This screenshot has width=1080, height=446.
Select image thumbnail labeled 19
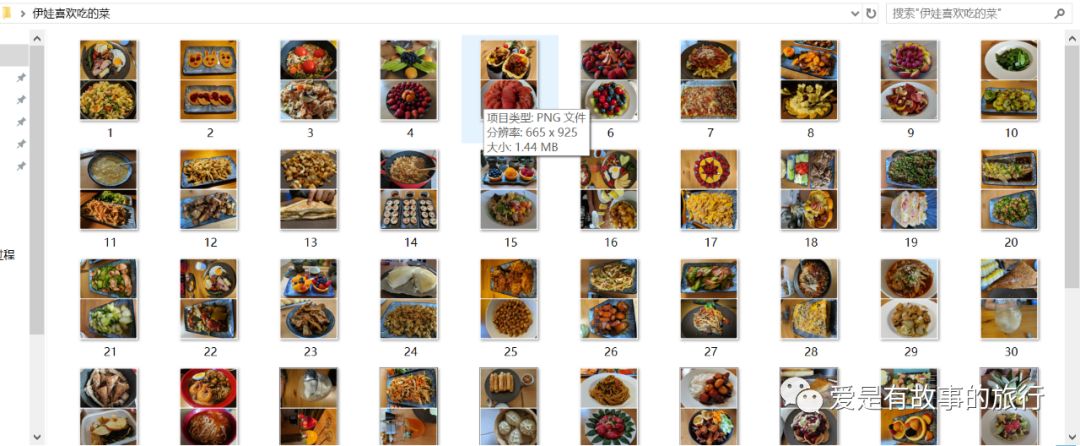[x=910, y=189]
